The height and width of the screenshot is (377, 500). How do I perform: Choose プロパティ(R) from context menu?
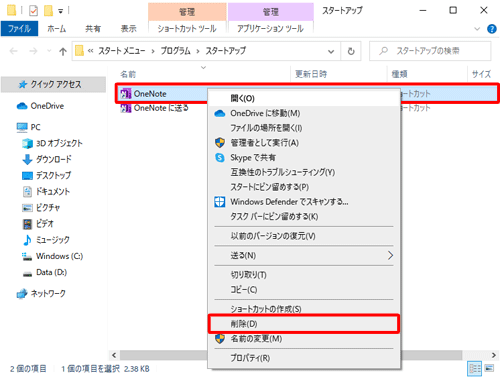[304, 358]
